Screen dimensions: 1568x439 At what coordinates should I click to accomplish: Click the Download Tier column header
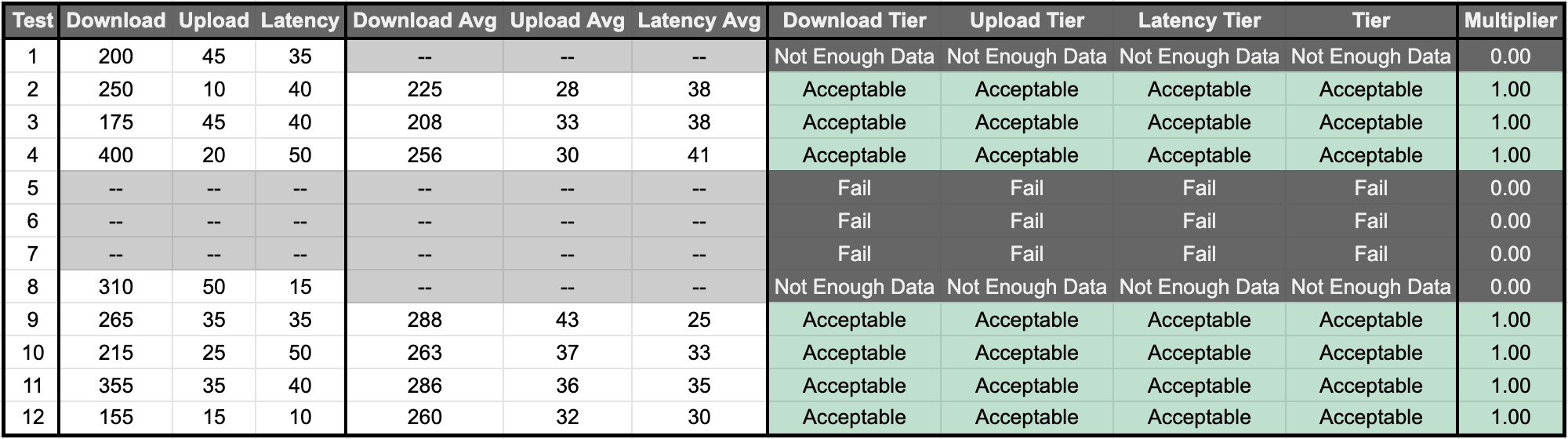pyautogui.click(x=855, y=21)
